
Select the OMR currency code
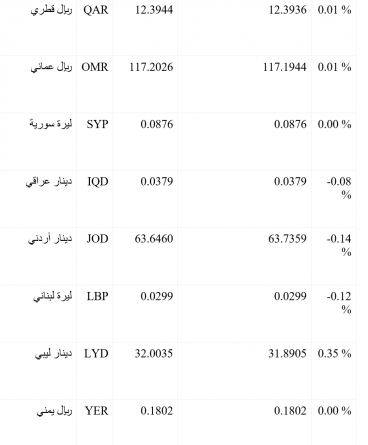click(95, 67)
